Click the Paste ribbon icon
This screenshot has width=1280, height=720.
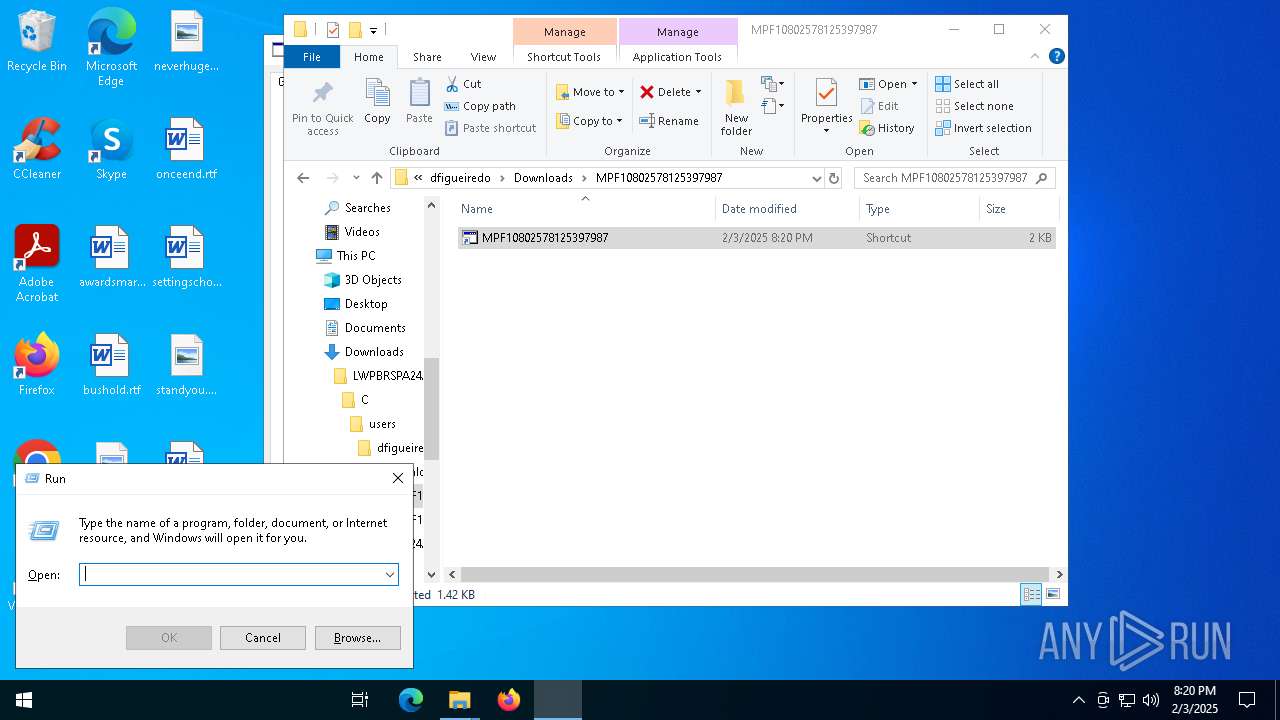[419, 102]
